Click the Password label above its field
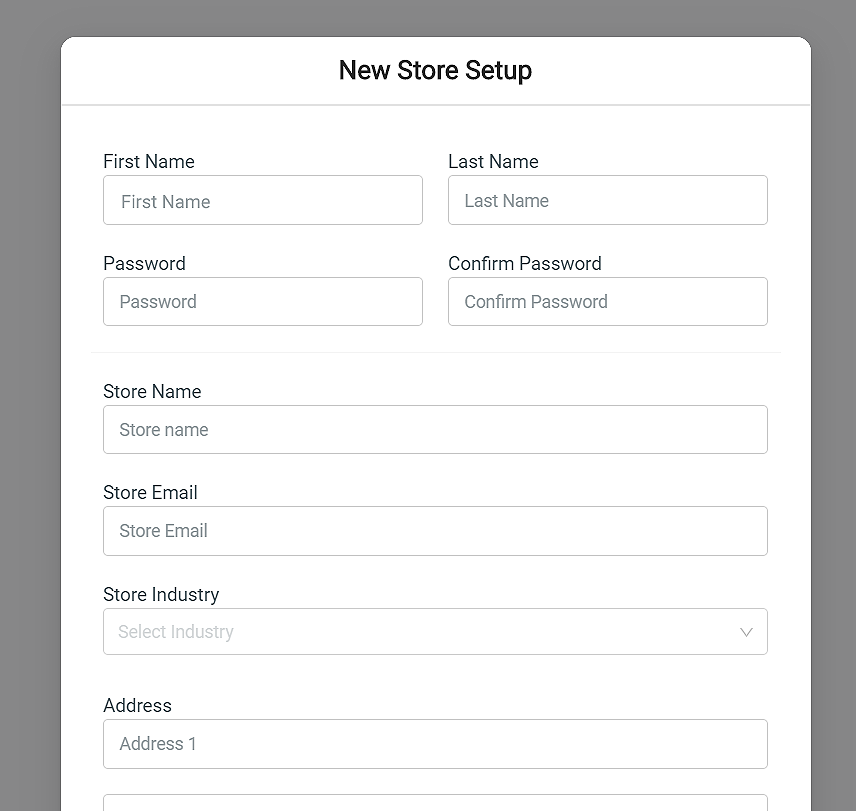This screenshot has height=811, width=856. [144, 264]
